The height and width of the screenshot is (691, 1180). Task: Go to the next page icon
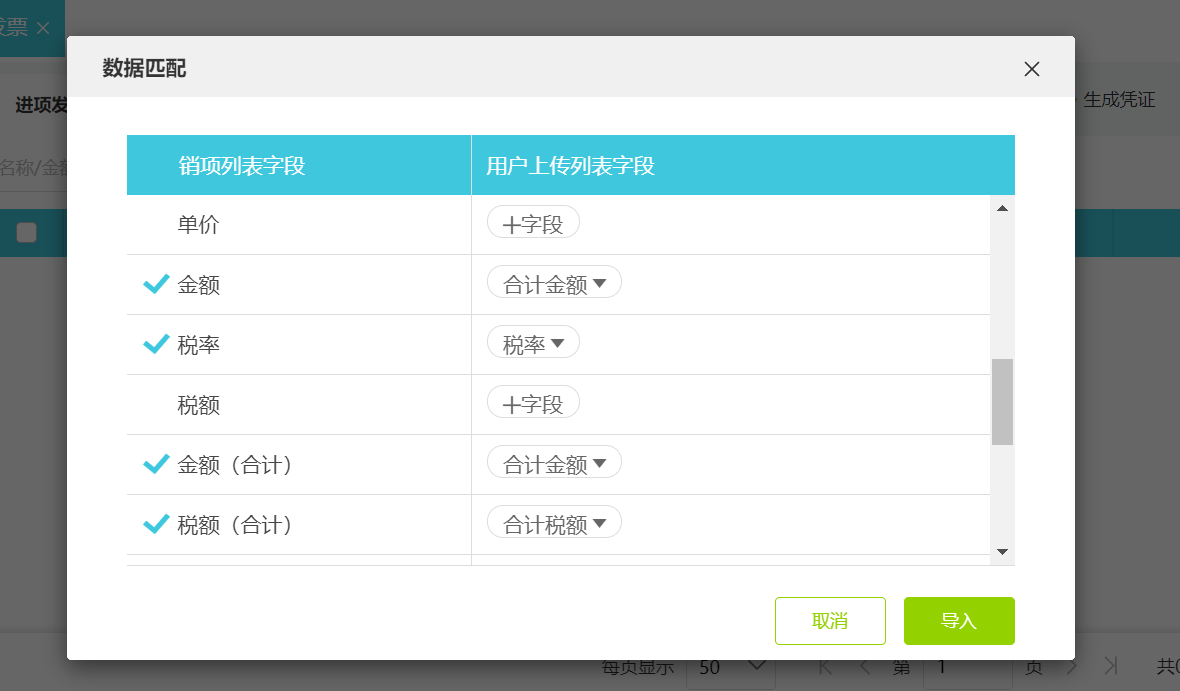[1072, 666]
